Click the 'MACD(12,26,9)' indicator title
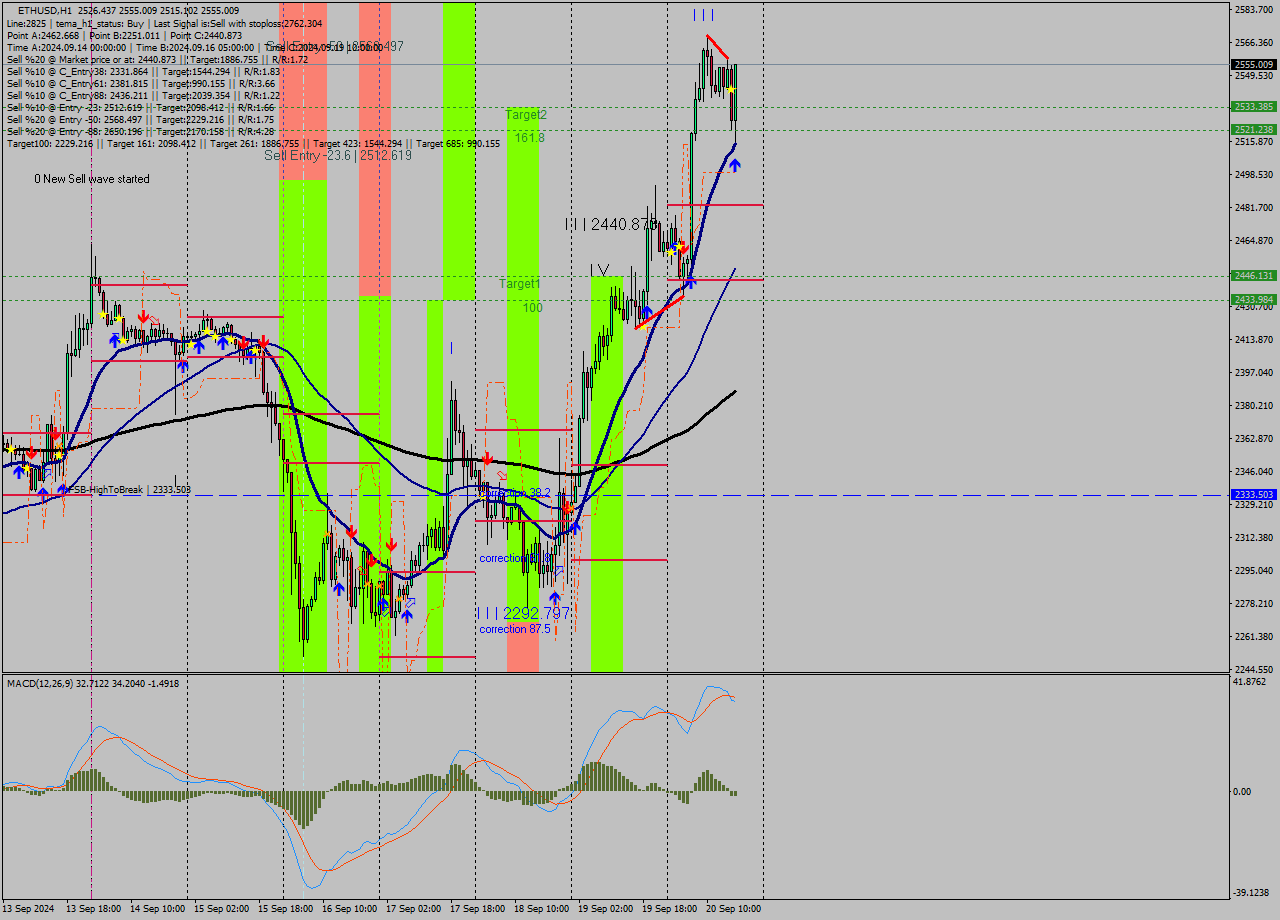The height and width of the screenshot is (920, 1280). pos(45,683)
